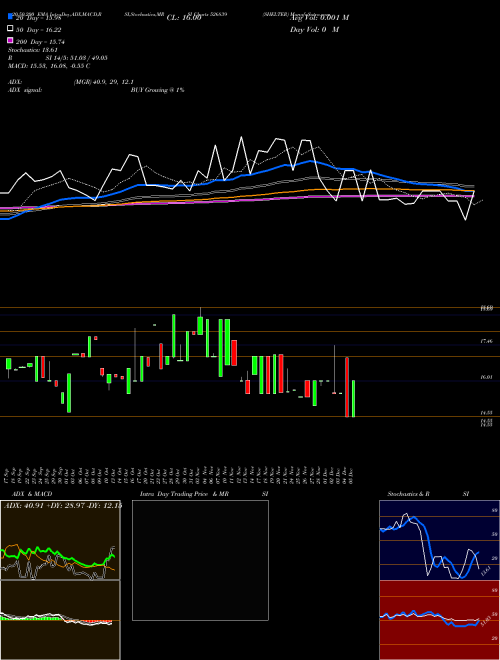This screenshot has width=500, height=660.
Task: Click the 'Stochastics & R' panel title
Action: pos(408,494)
